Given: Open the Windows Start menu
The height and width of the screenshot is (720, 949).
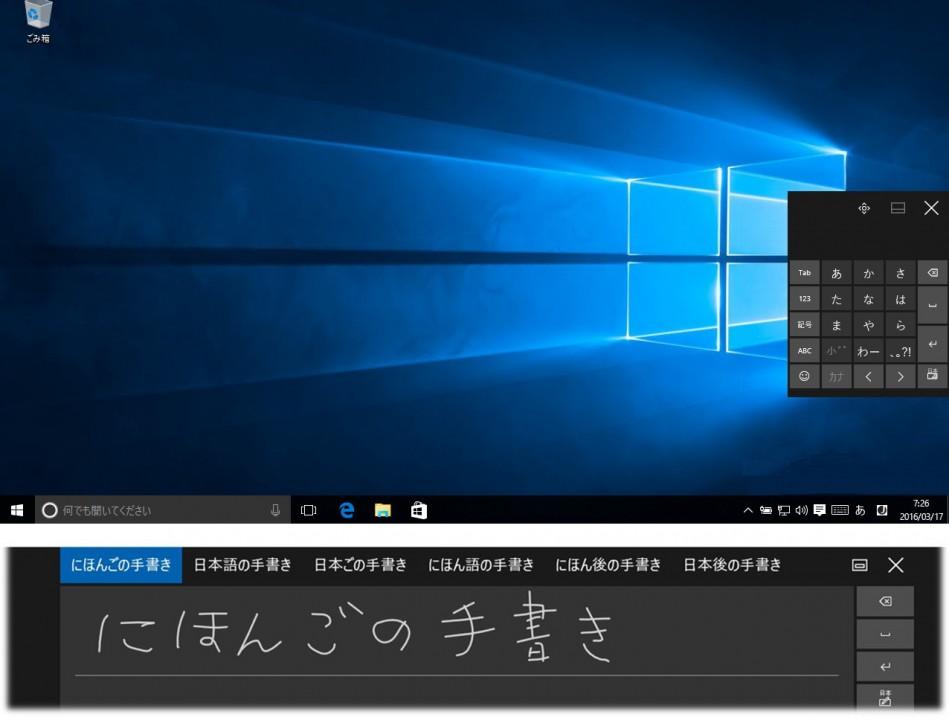Looking at the screenshot, I should pos(17,510).
